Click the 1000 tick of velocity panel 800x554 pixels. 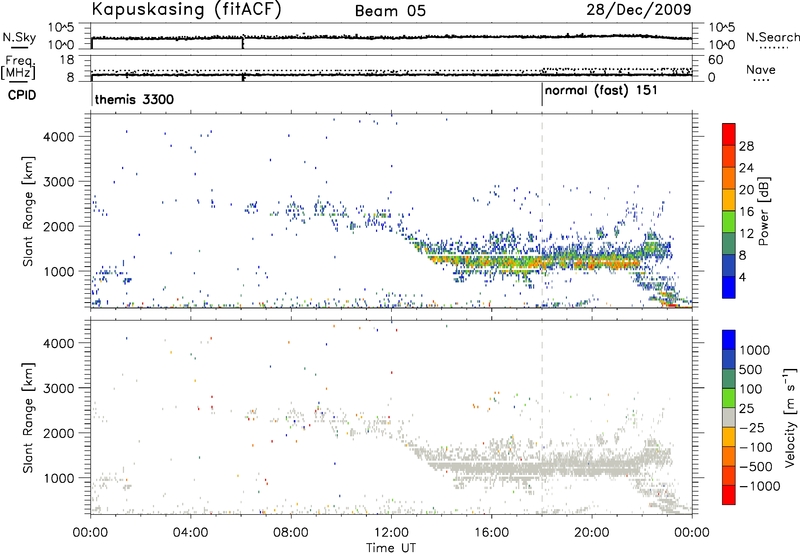(59, 478)
